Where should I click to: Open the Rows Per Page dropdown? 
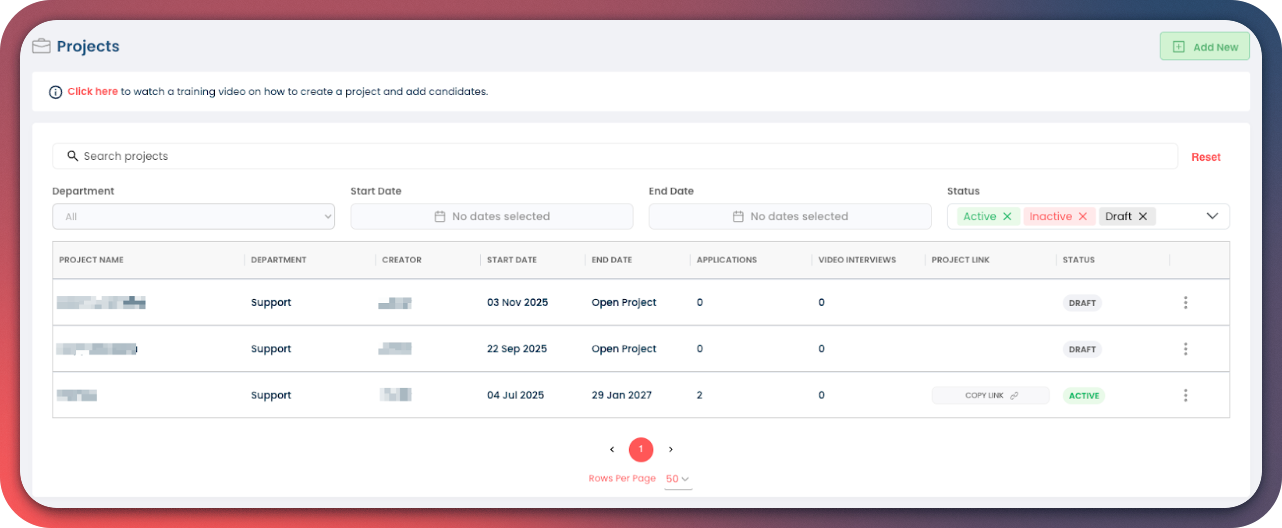678,479
